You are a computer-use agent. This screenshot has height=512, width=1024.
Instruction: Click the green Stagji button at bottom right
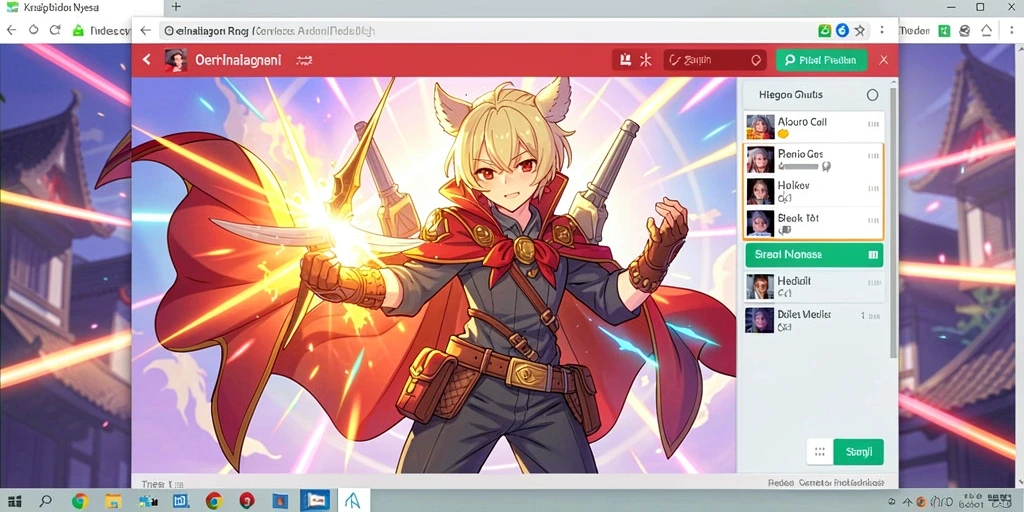[x=858, y=452]
